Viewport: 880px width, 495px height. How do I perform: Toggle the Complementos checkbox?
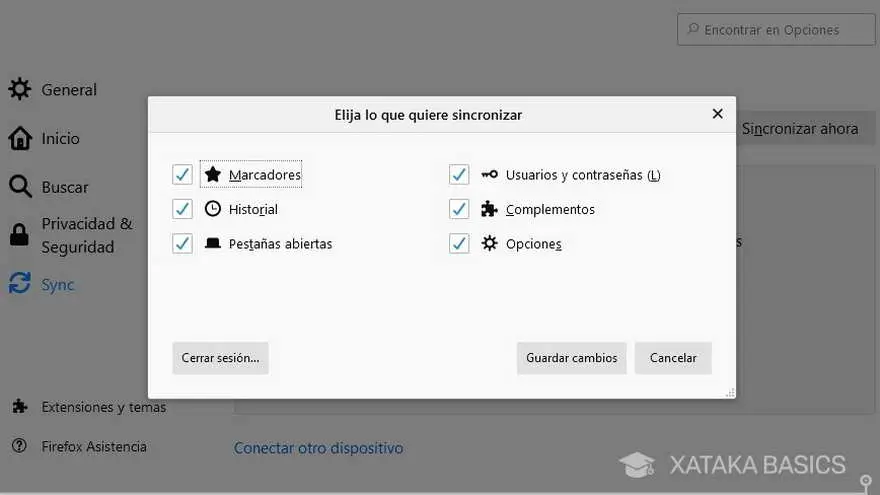coord(459,209)
